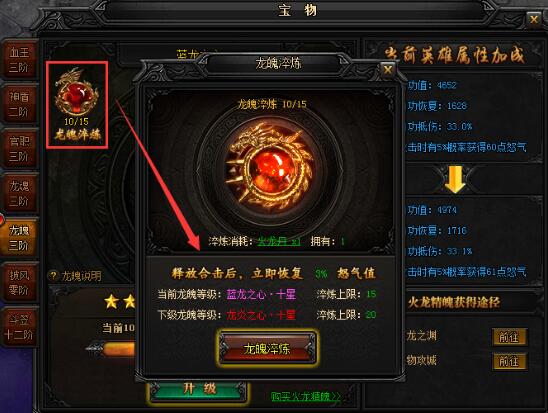Switch to the 斗笠 十二阶 tab
This screenshot has height=413, width=548.
pyautogui.click(x=19, y=327)
